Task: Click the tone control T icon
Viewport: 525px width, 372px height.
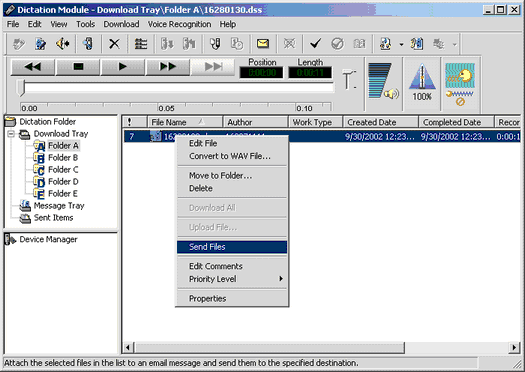Action: pos(349,80)
